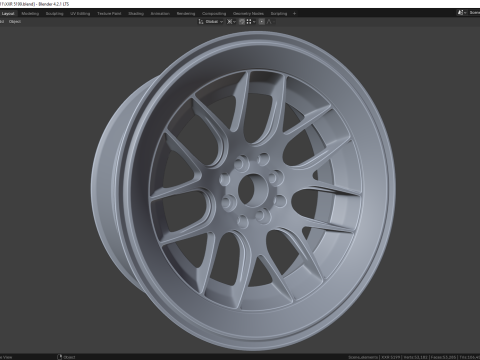Click the scene browse icon at top right
The height and width of the screenshot is (360, 480).
click(462, 13)
